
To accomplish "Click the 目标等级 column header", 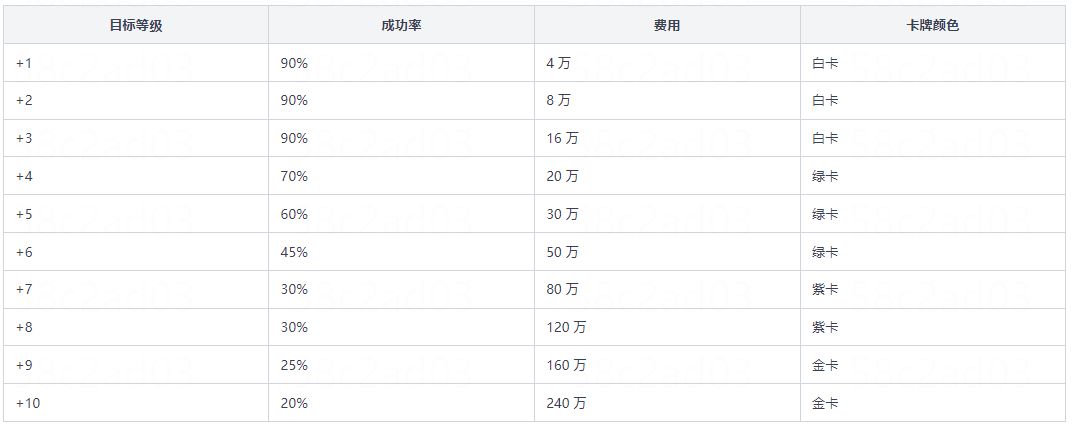I will tap(135, 25).
